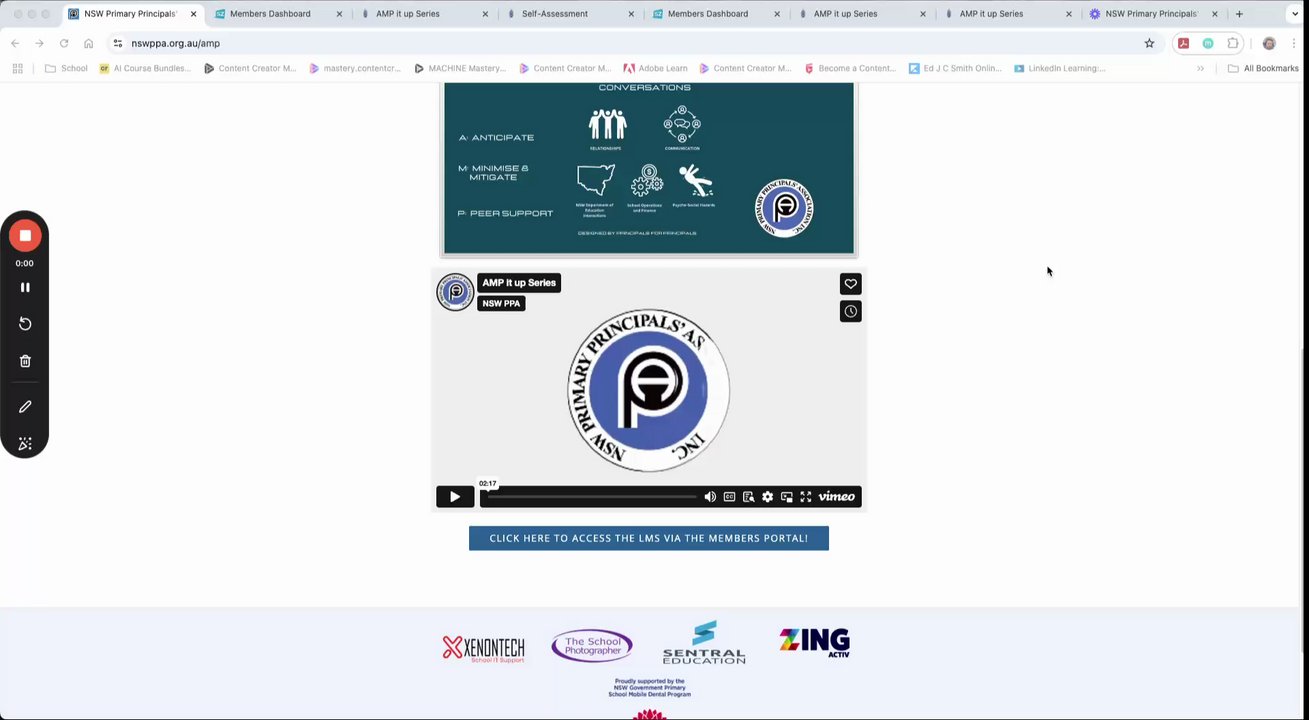Viewport: 1309px width, 720px height.
Task: Open the Chrome profile avatar
Action: (x=1269, y=43)
